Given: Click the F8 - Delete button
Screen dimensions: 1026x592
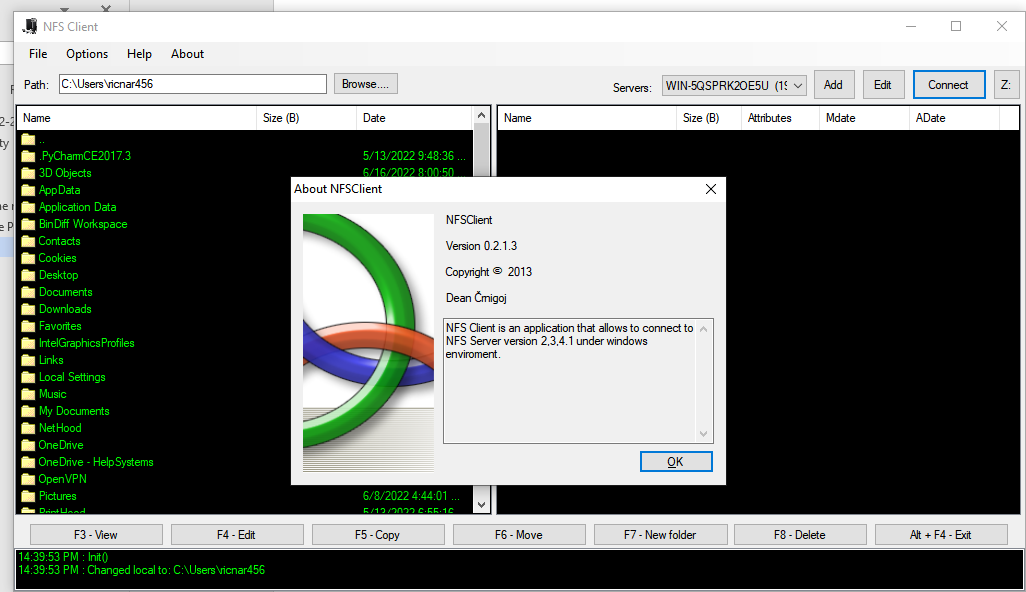Looking at the screenshot, I should 800,534.
